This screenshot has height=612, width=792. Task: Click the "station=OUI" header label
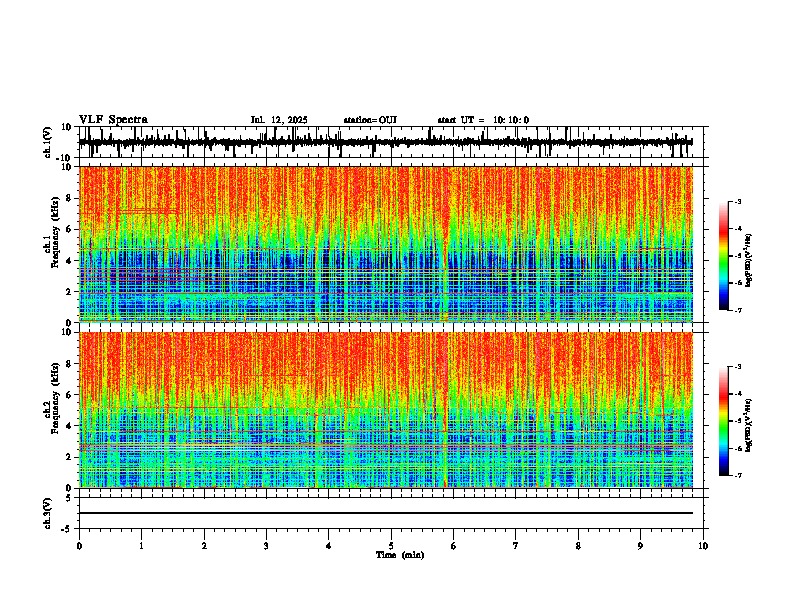370,120
